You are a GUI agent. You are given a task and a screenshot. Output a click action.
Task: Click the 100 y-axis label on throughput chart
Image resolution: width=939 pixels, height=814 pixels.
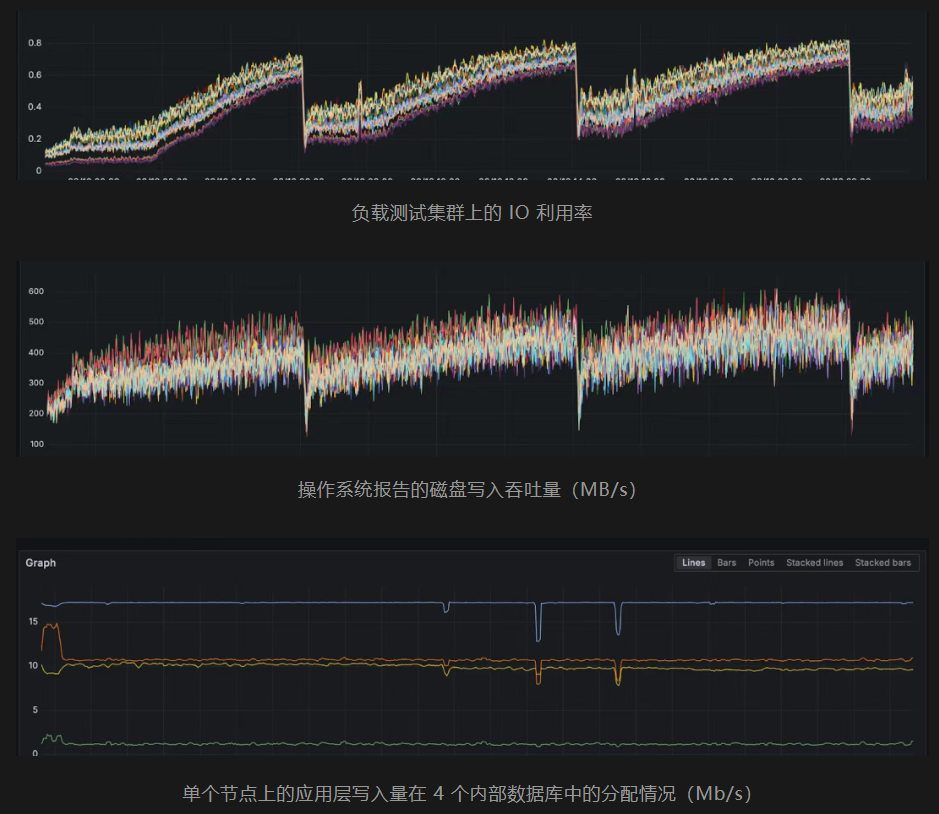pyautogui.click(x=36, y=444)
